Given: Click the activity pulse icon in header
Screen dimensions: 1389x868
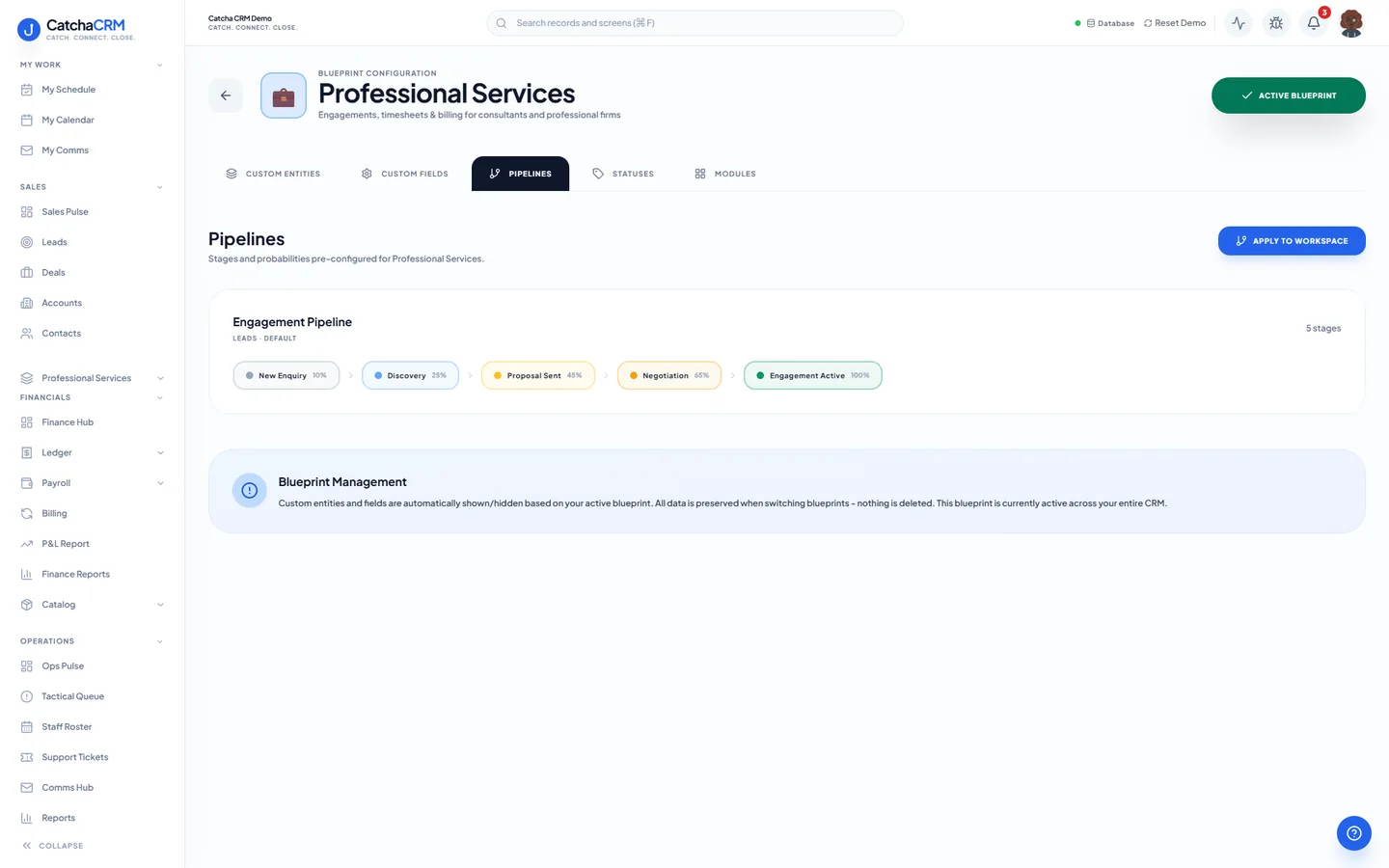Looking at the screenshot, I should click(x=1239, y=23).
